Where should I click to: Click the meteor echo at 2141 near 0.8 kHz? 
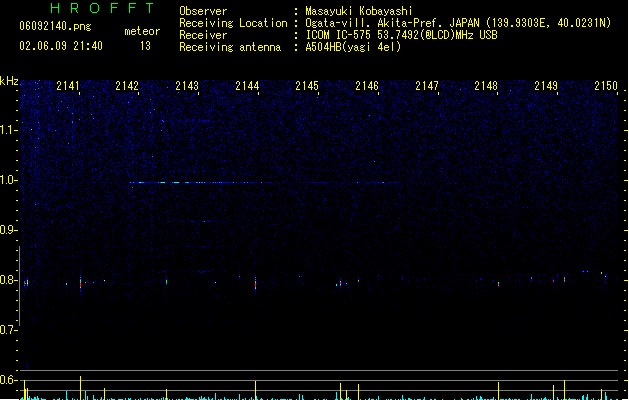pyautogui.click(x=81, y=283)
